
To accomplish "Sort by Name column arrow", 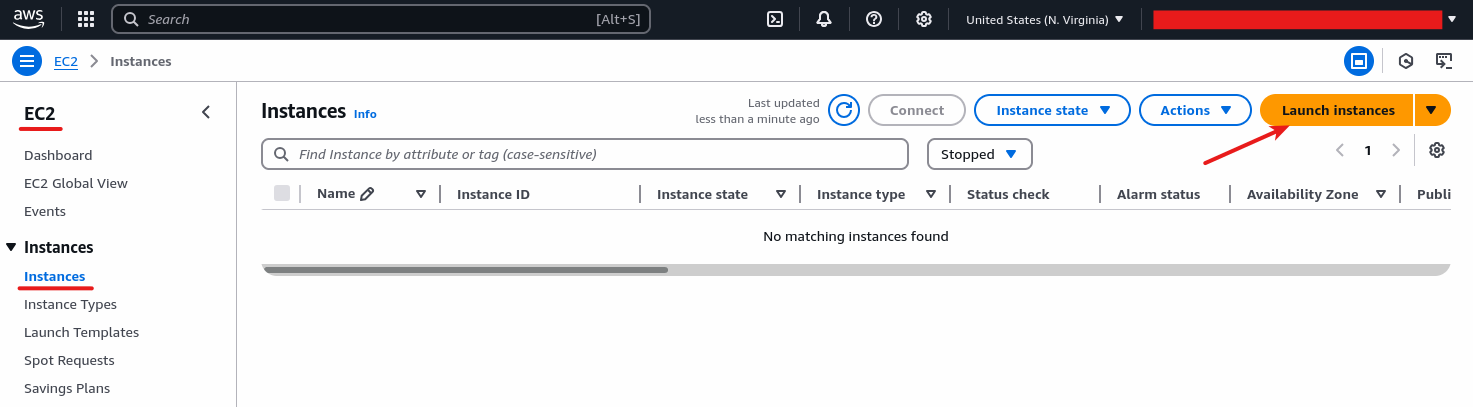I will [421, 194].
